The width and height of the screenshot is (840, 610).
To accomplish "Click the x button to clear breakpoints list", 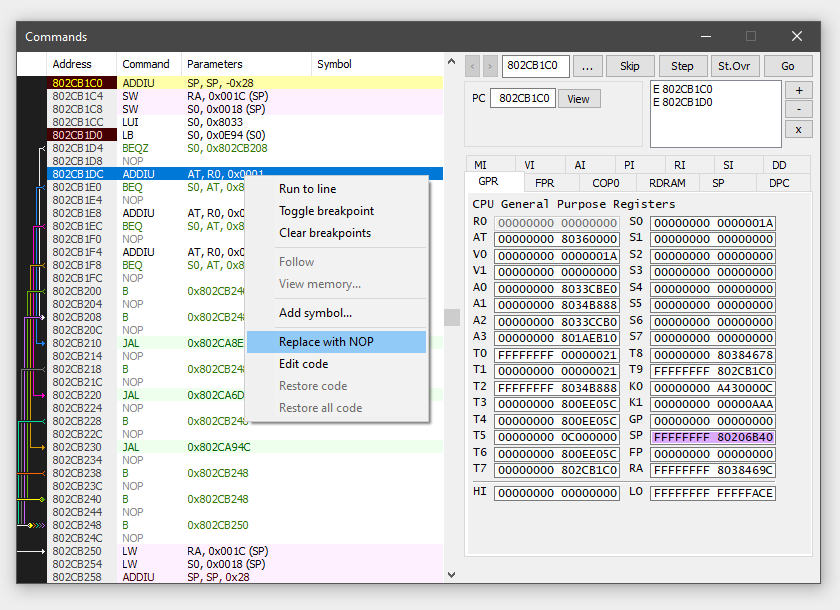I will point(798,129).
